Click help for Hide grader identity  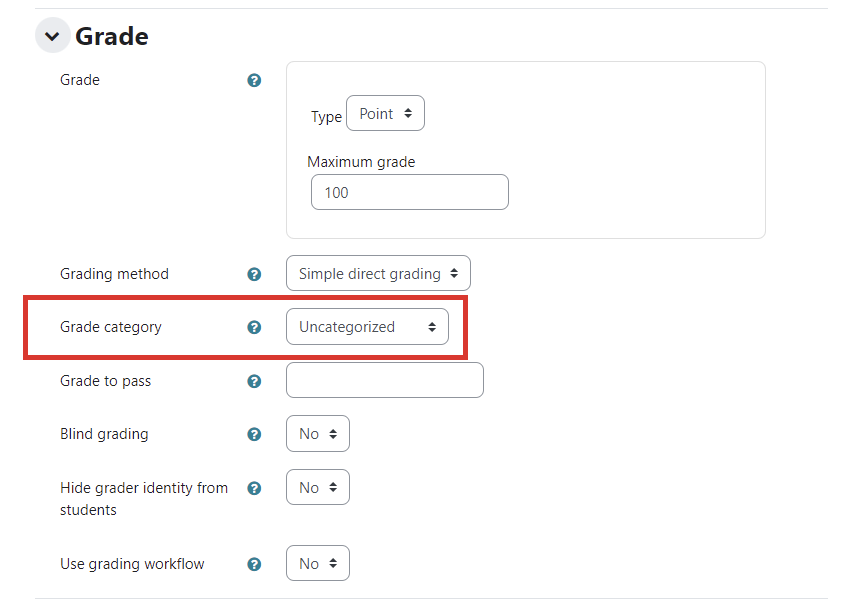pos(254,488)
